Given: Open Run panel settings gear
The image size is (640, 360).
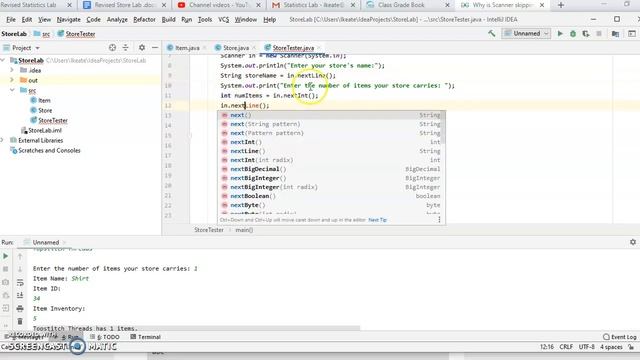Looking at the screenshot, I should pos(633,242).
